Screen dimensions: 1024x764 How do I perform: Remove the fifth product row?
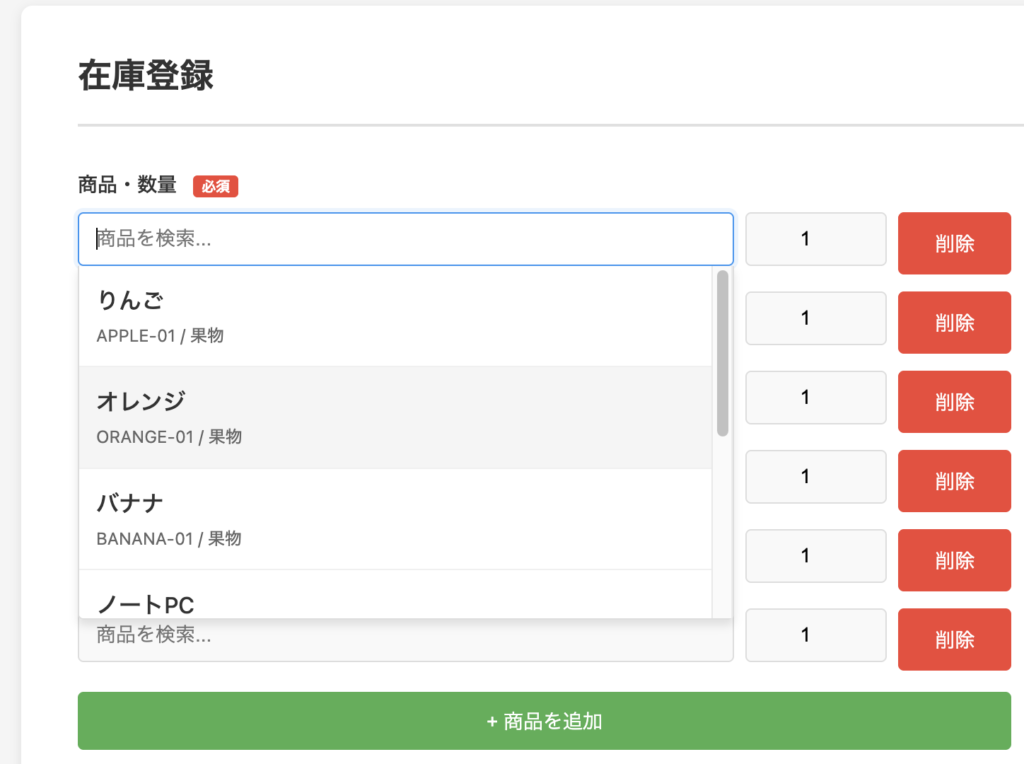[954, 560]
